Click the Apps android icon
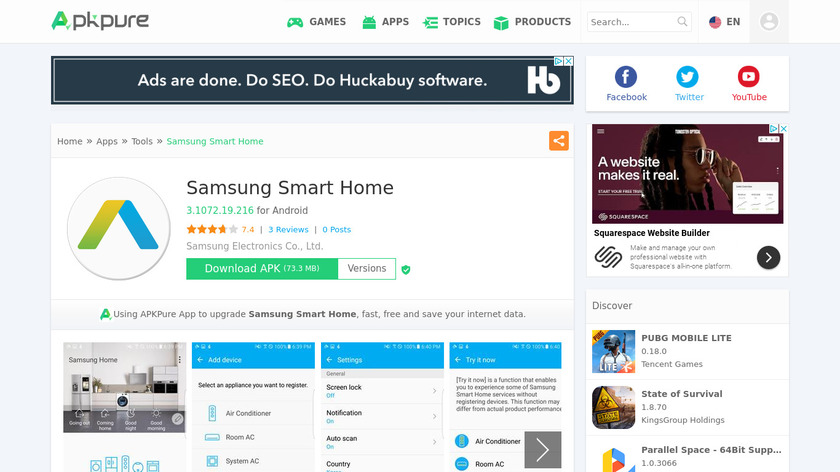This screenshot has height=472, width=840. pos(369,22)
